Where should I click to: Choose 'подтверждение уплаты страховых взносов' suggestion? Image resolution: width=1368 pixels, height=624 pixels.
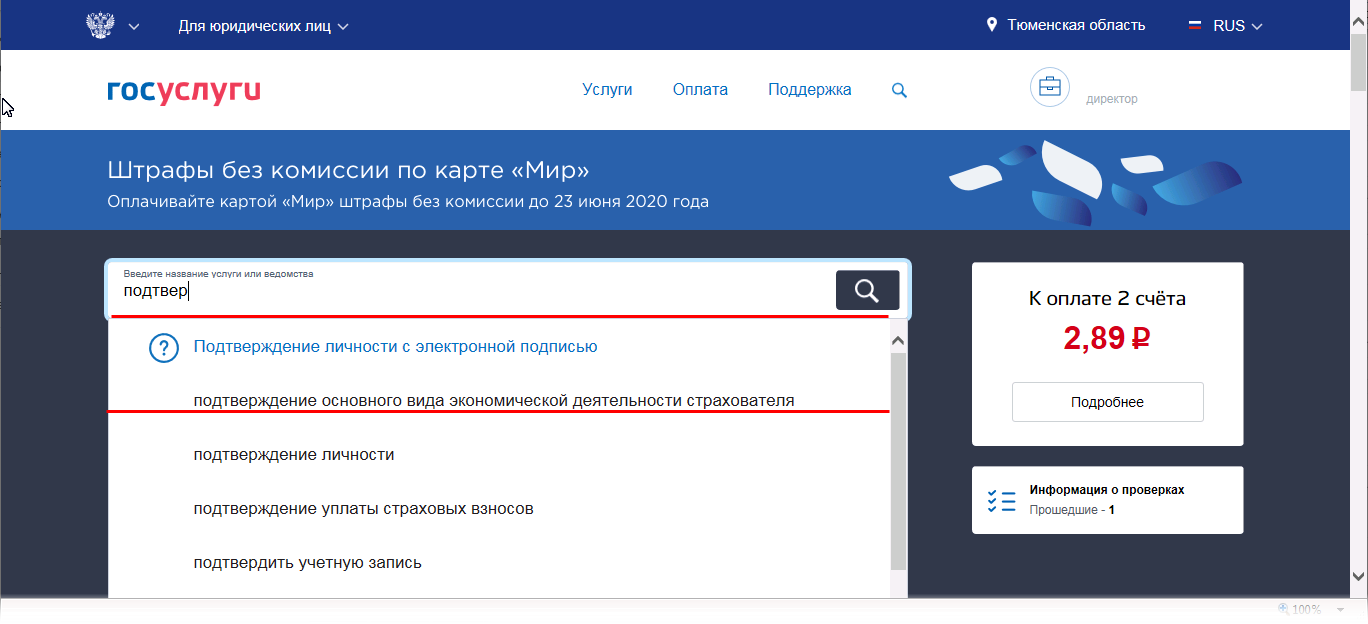(363, 509)
